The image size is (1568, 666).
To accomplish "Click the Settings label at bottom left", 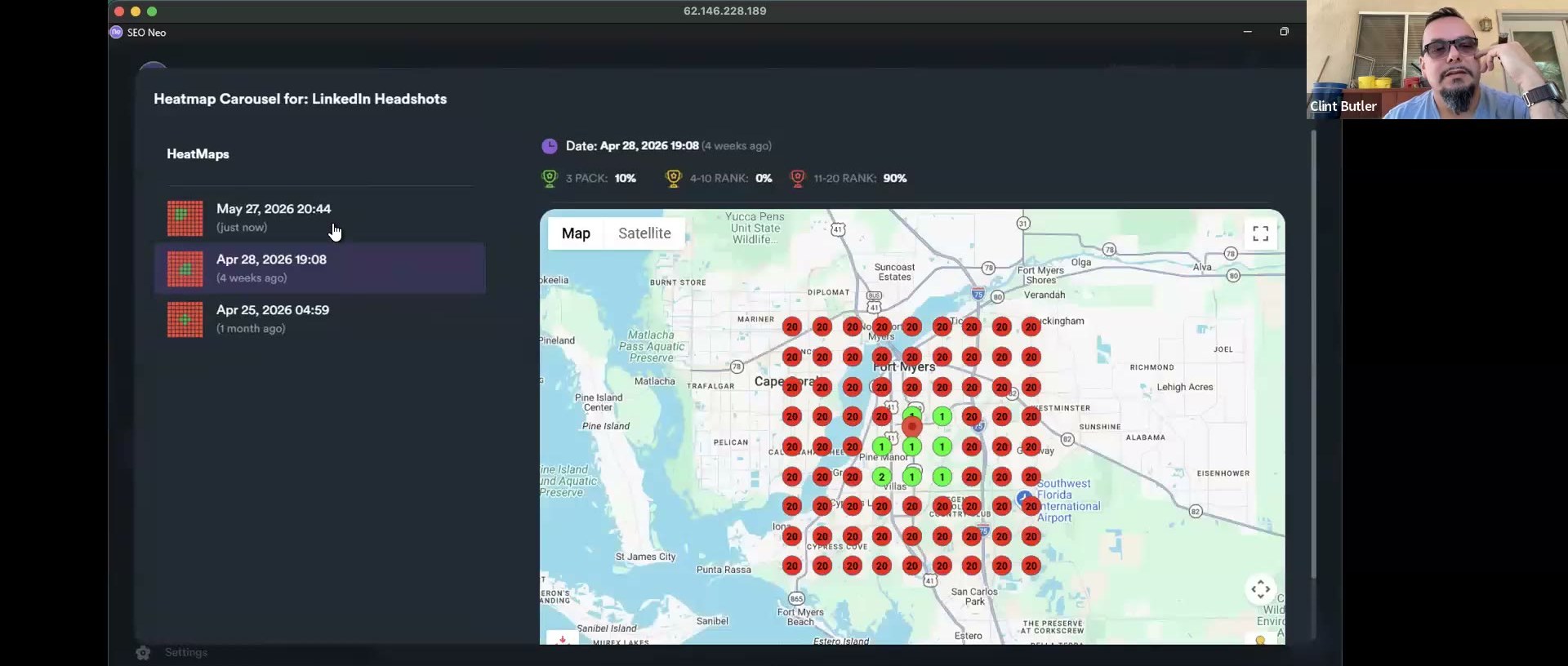I will click(186, 652).
